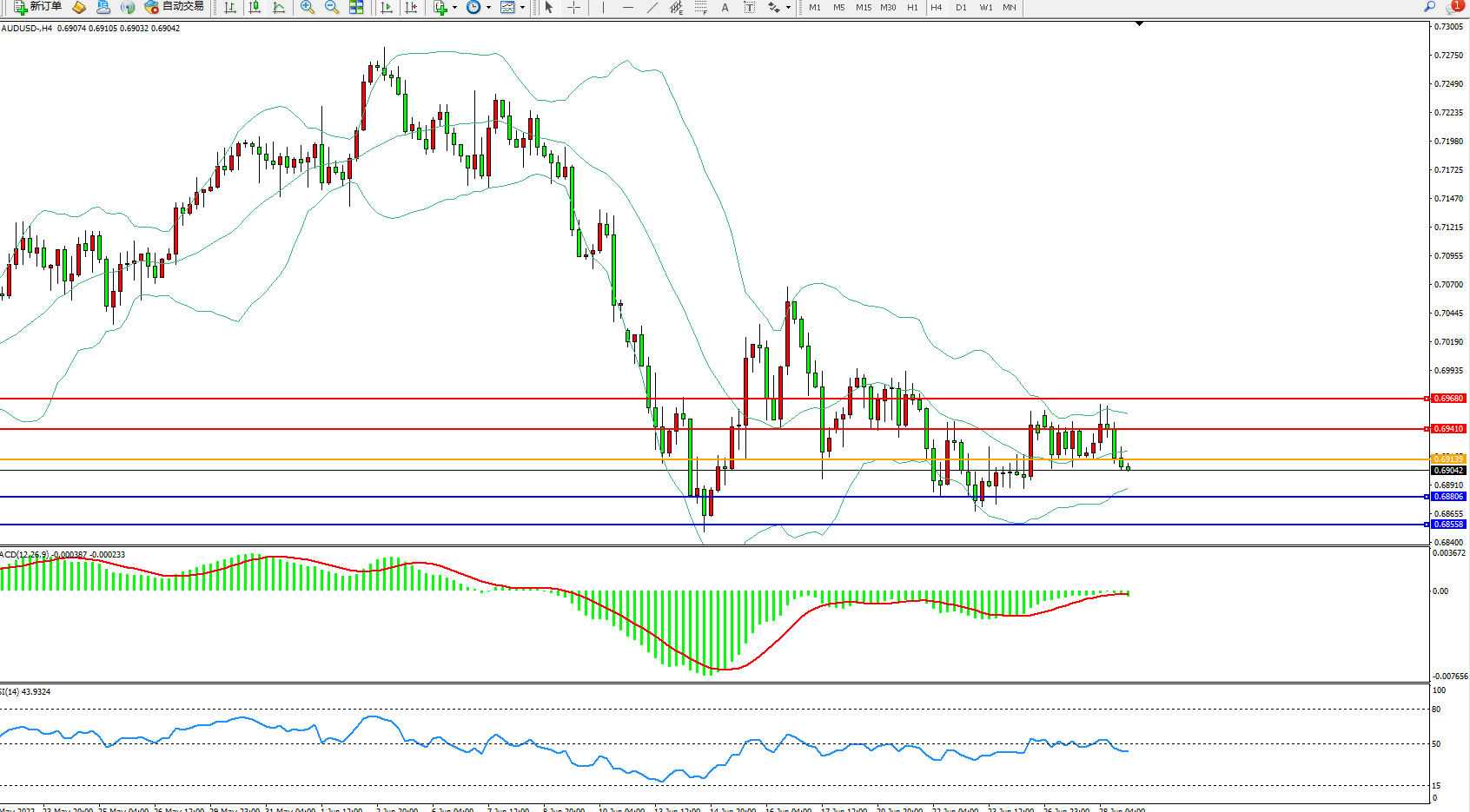The height and width of the screenshot is (812, 1470).
Task: Click the 新订单 new order button
Action: [38, 7]
